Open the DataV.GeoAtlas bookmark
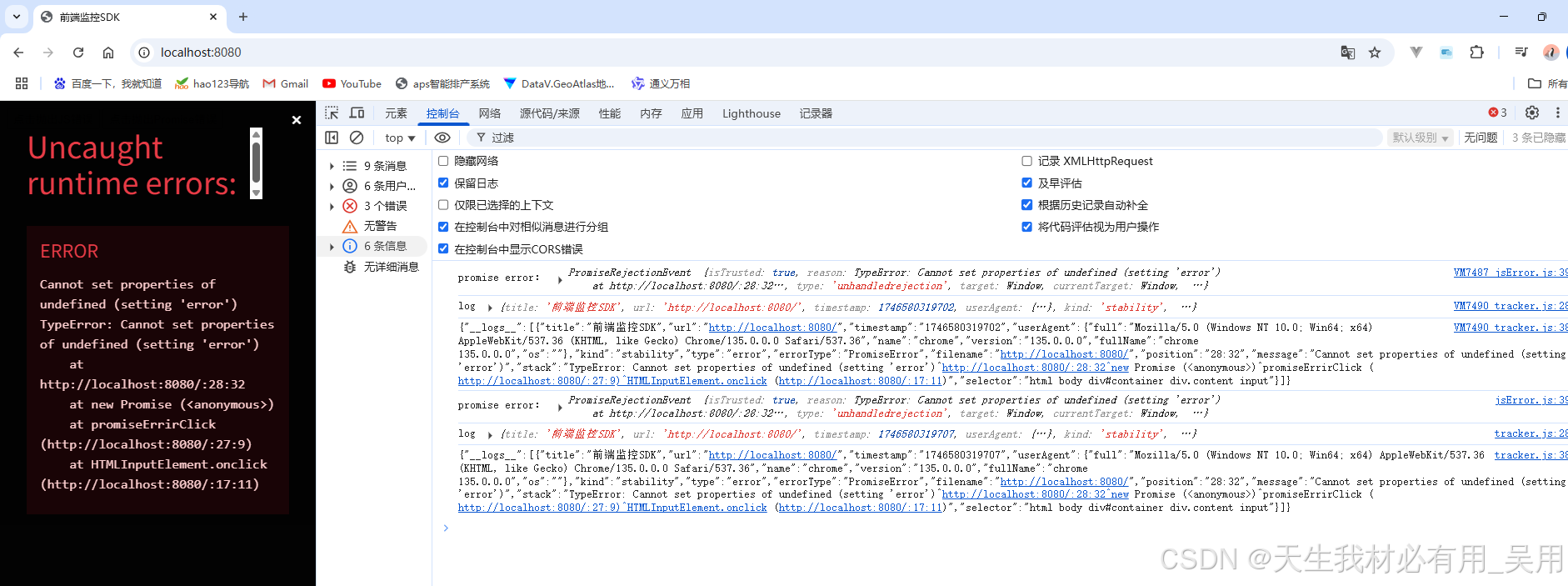 [559, 83]
